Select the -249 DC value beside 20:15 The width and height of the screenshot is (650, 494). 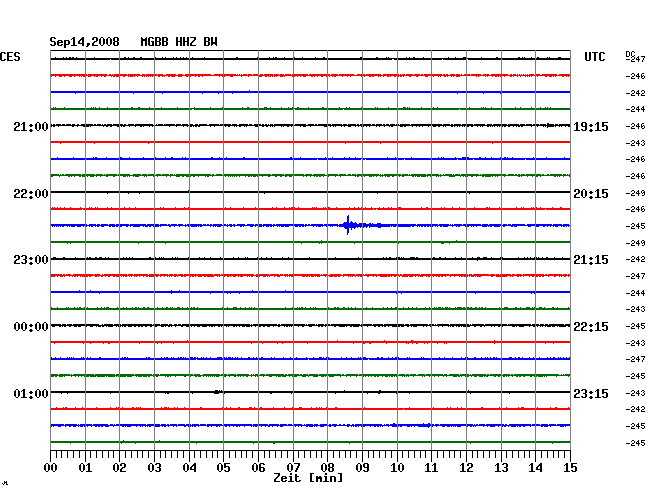635,193
